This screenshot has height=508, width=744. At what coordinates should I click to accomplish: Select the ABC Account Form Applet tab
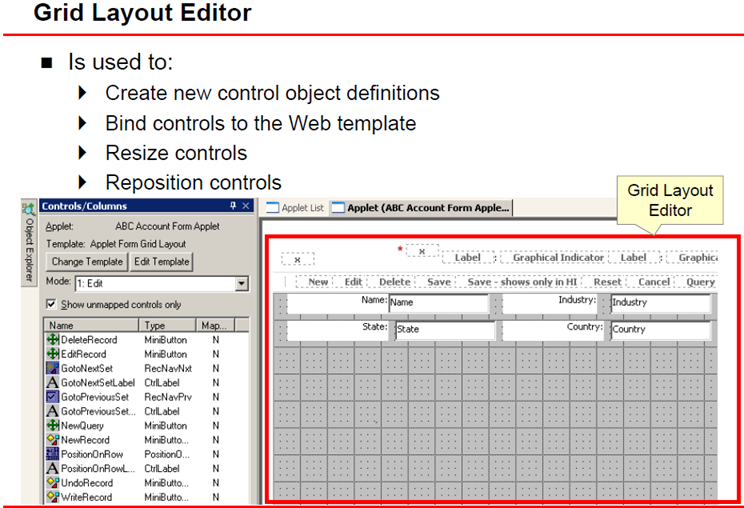(421, 208)
